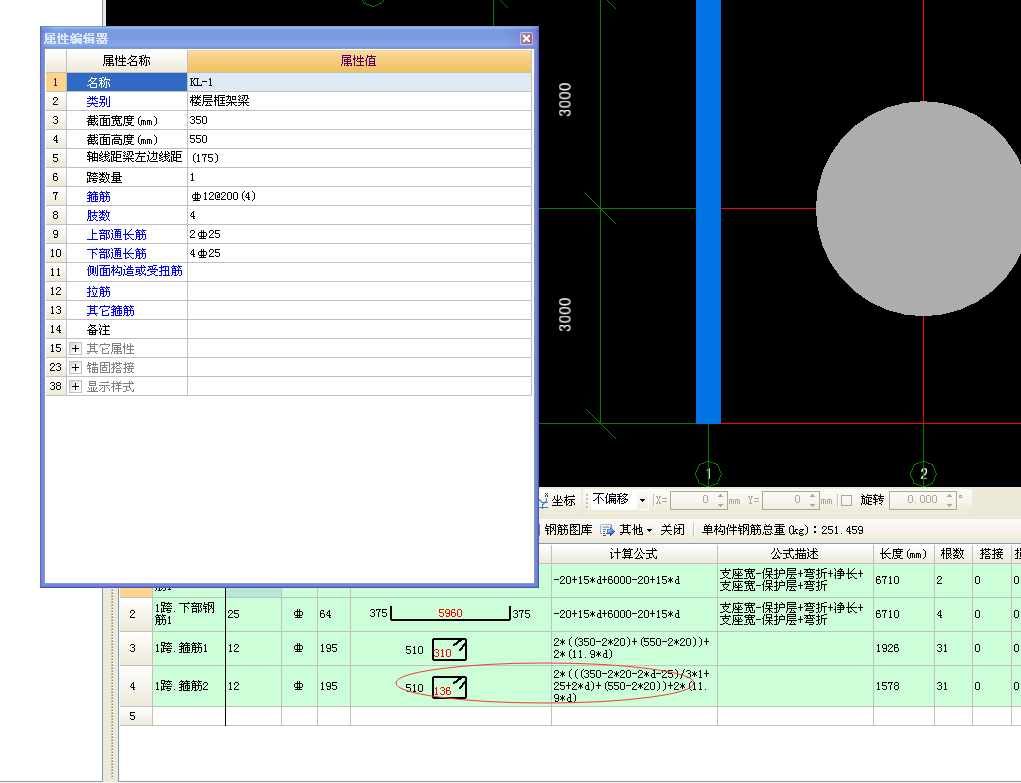Viewport: 1021px width, 783px height.
Task: Increase the X offset with up stepper
Action: [x=720, y=496]
